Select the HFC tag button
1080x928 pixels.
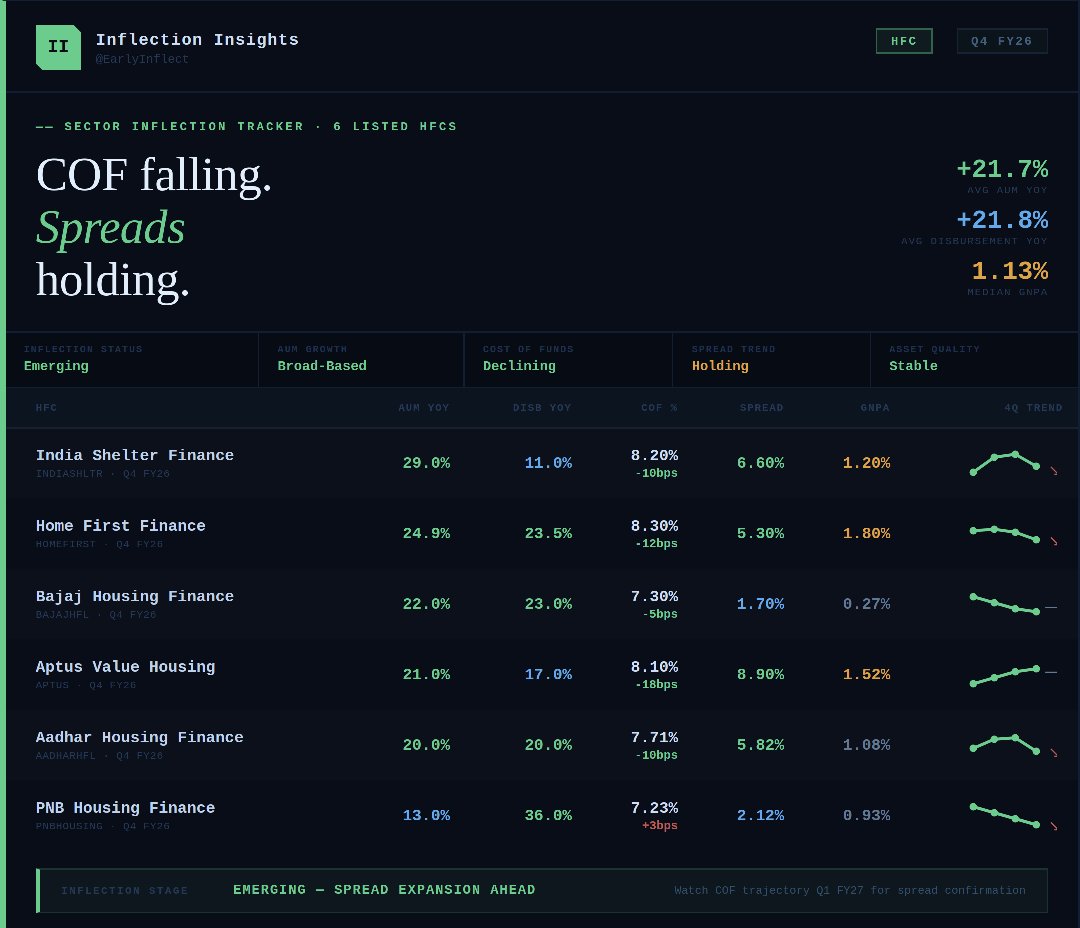coord(904,41)
